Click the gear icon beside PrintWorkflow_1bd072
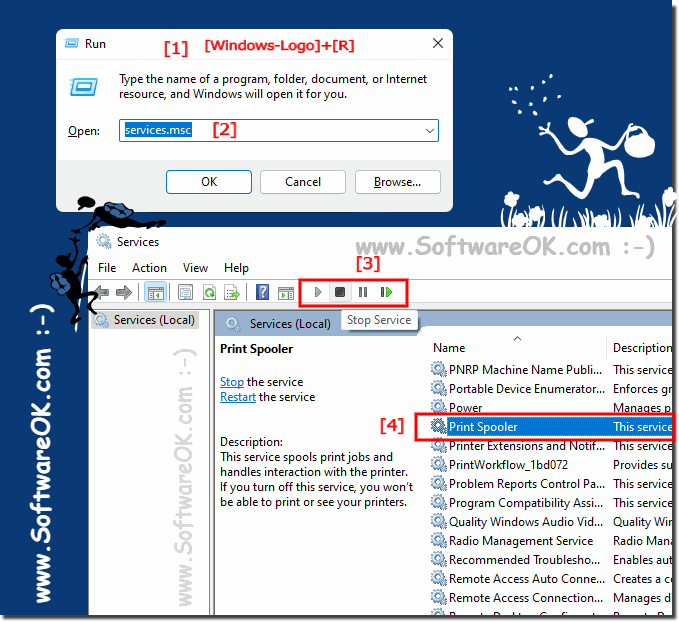 coord(439,464)
